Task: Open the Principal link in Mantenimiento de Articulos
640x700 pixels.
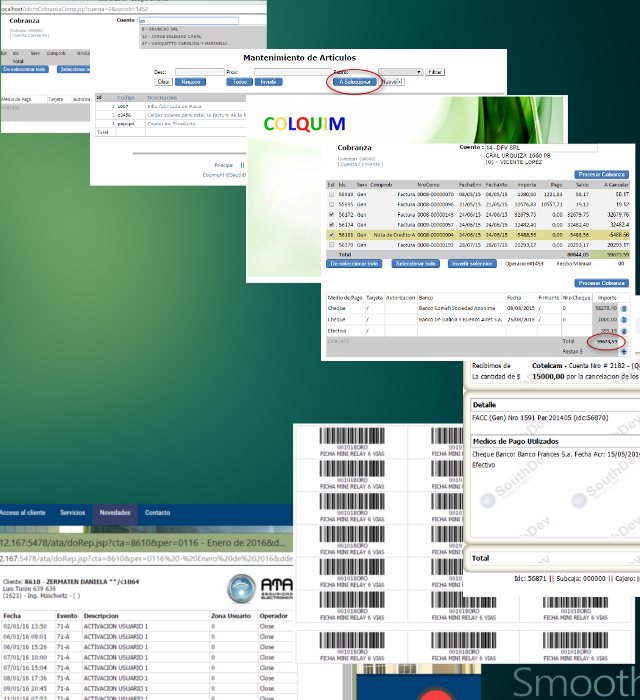Action: 224,165
